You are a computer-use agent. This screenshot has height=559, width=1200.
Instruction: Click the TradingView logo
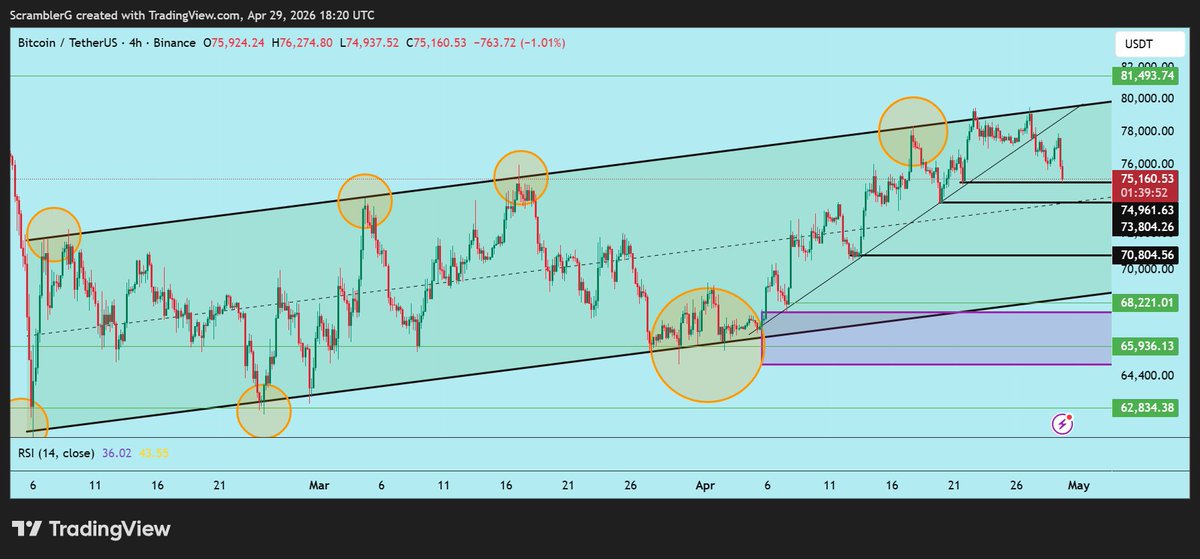91,529
